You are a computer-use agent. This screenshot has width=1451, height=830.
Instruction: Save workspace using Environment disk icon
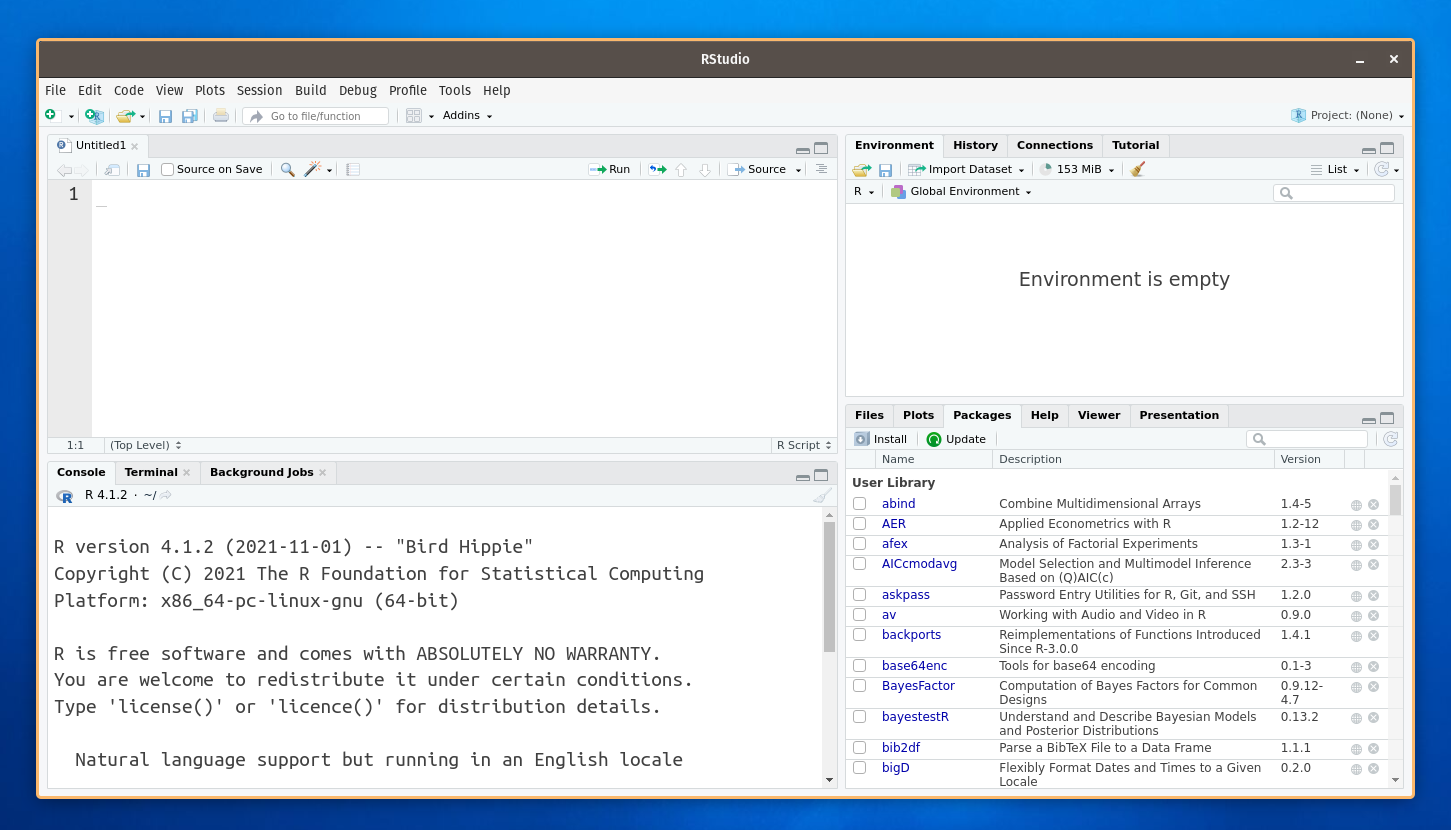point(885,170)
